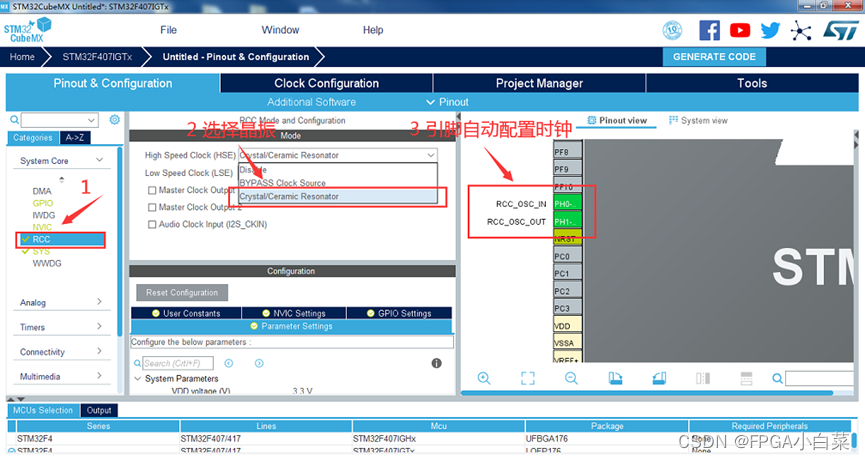This screenshot has width=865, height=460.
Task: Collapse the System Core category
Action: [x=99, y=160]
